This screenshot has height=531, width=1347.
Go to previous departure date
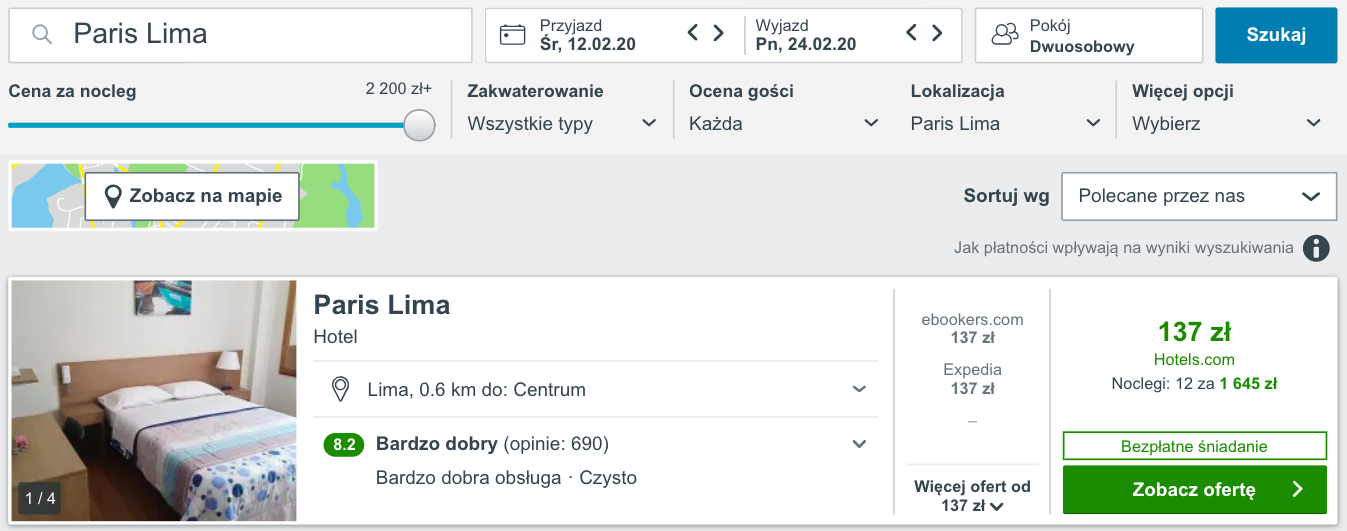pyautogui.click(x=912, y=33)
